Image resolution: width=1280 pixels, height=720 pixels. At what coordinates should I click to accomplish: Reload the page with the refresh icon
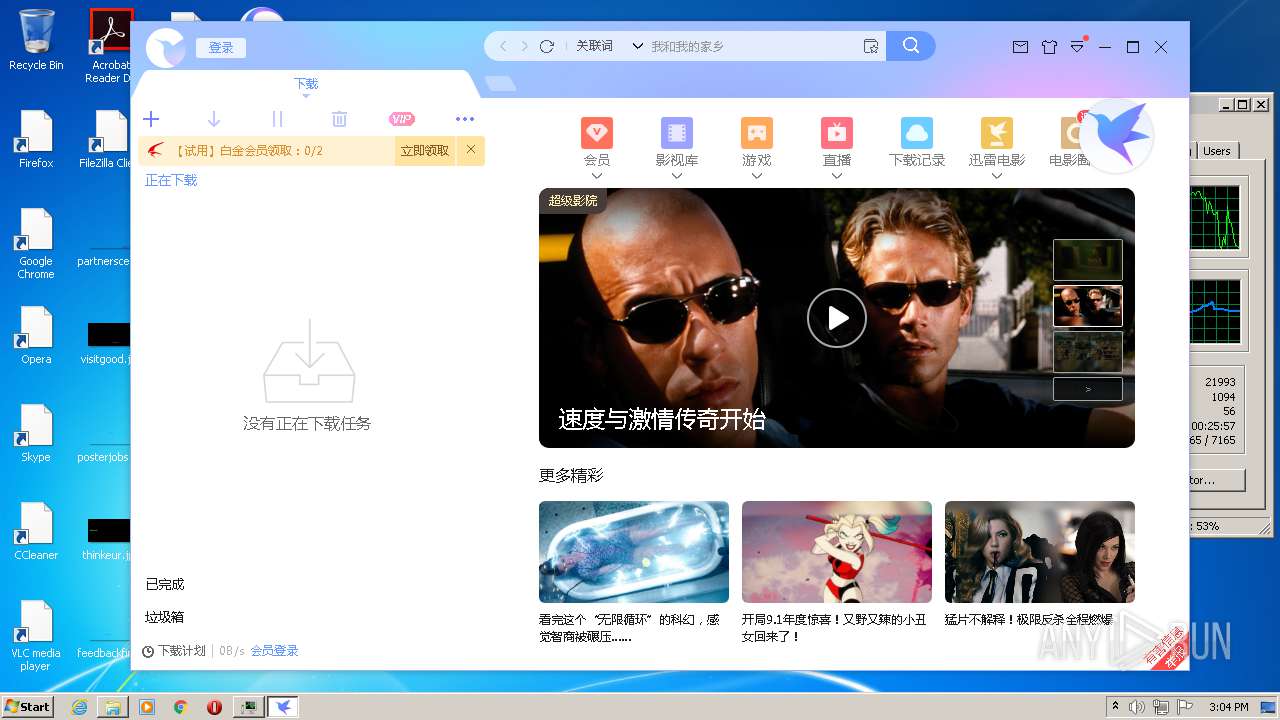pyautogui.click(x=547, y=46)
